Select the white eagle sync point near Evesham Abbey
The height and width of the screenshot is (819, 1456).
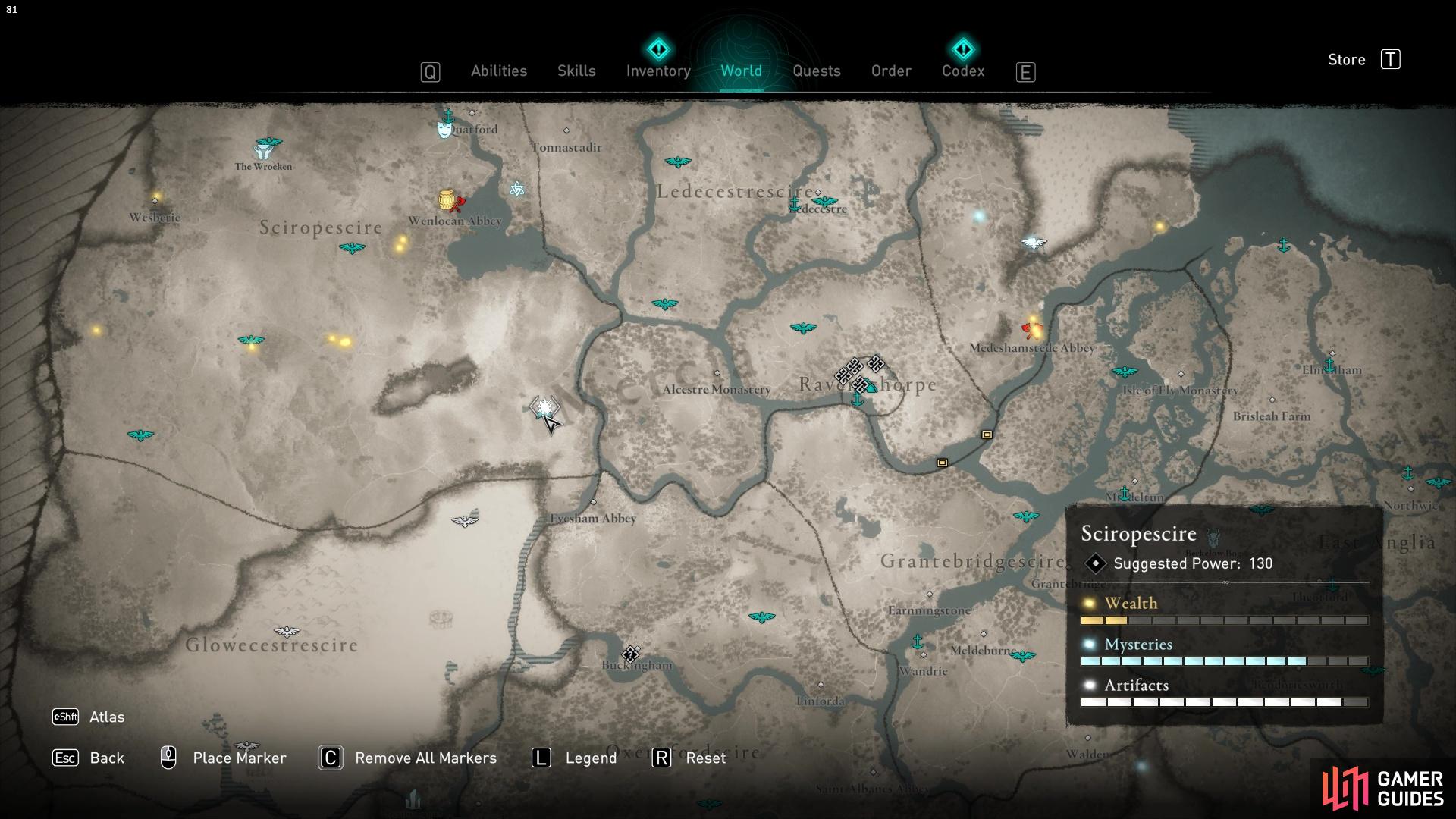(x=464, y=521)
